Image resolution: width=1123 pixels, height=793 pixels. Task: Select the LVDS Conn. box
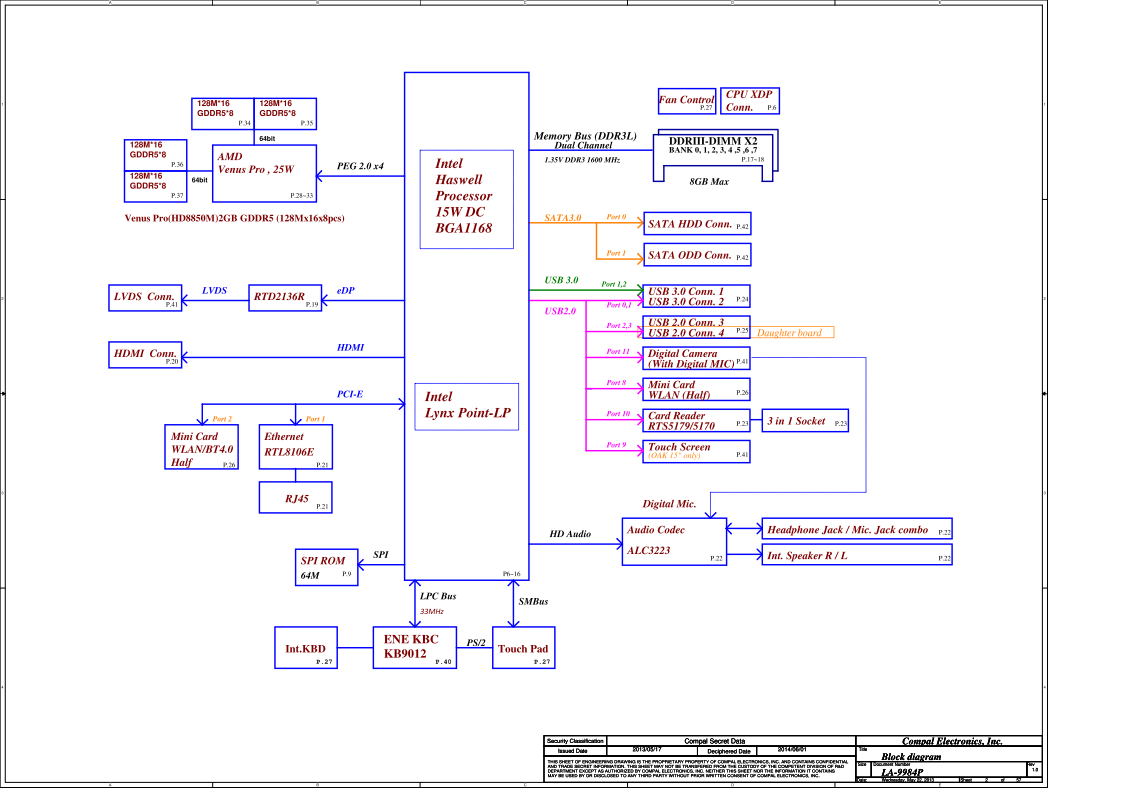[x=145, y=297]
